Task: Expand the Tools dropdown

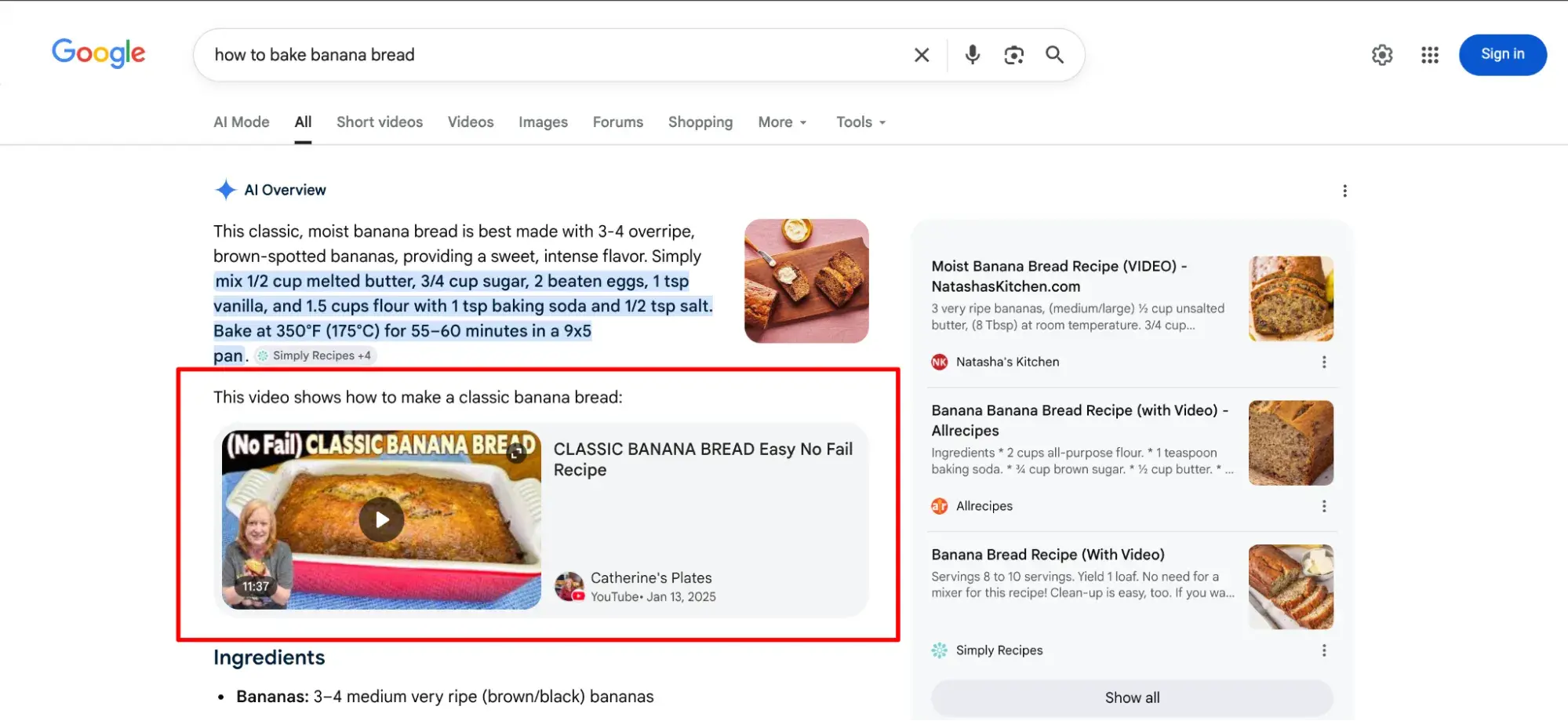Action: (x=860, y=122)
